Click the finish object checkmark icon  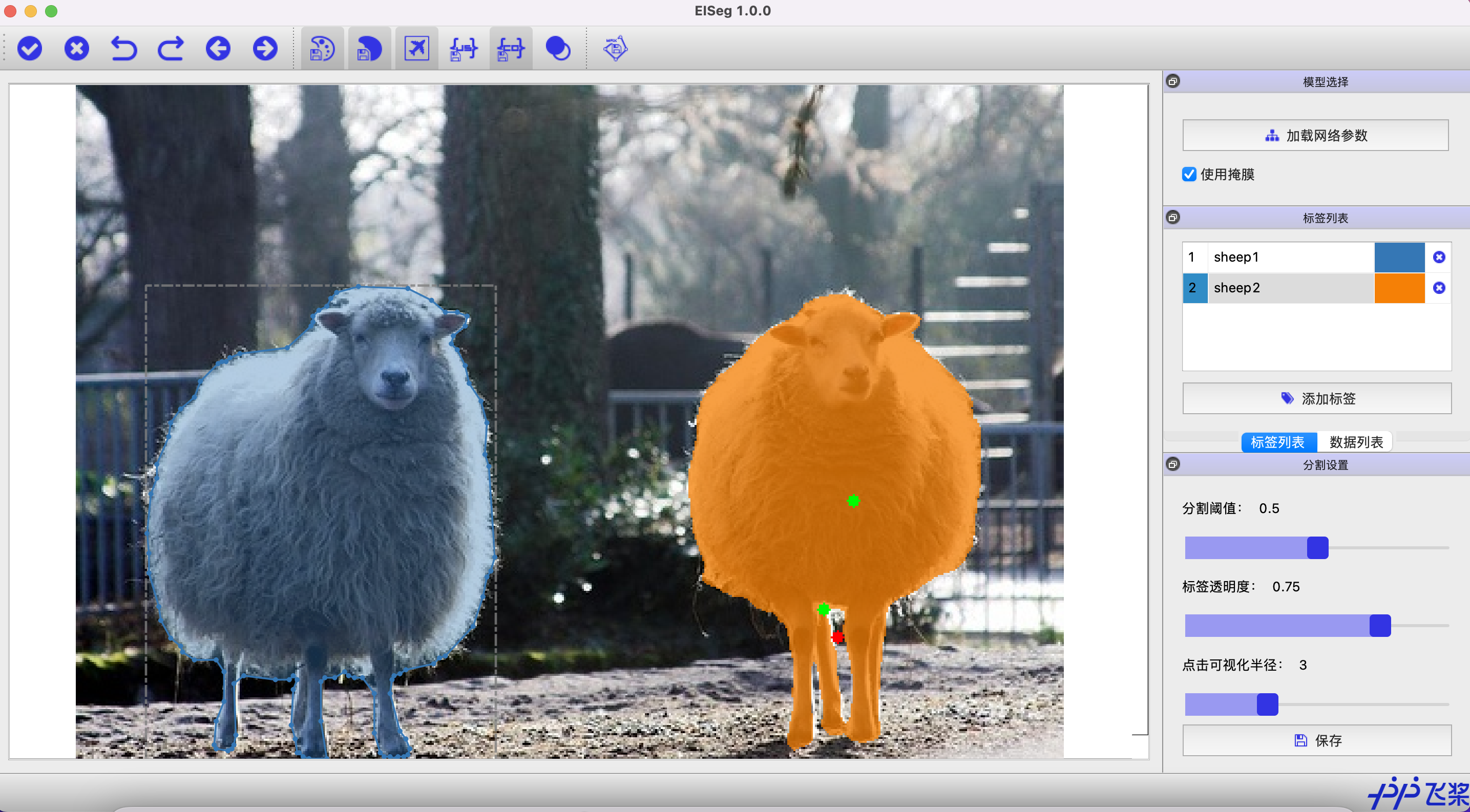pyautogui.click(x=30, y=49)
